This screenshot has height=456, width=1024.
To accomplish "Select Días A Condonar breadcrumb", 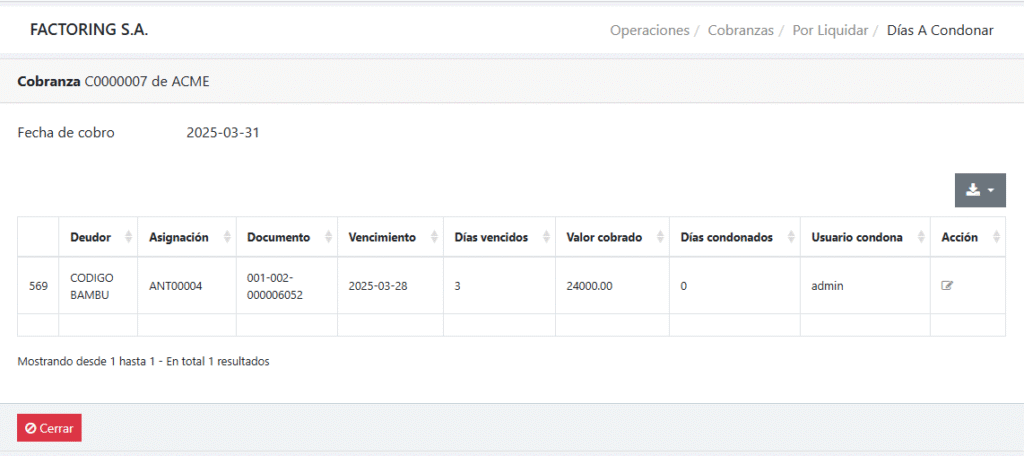I will [940, 30].
